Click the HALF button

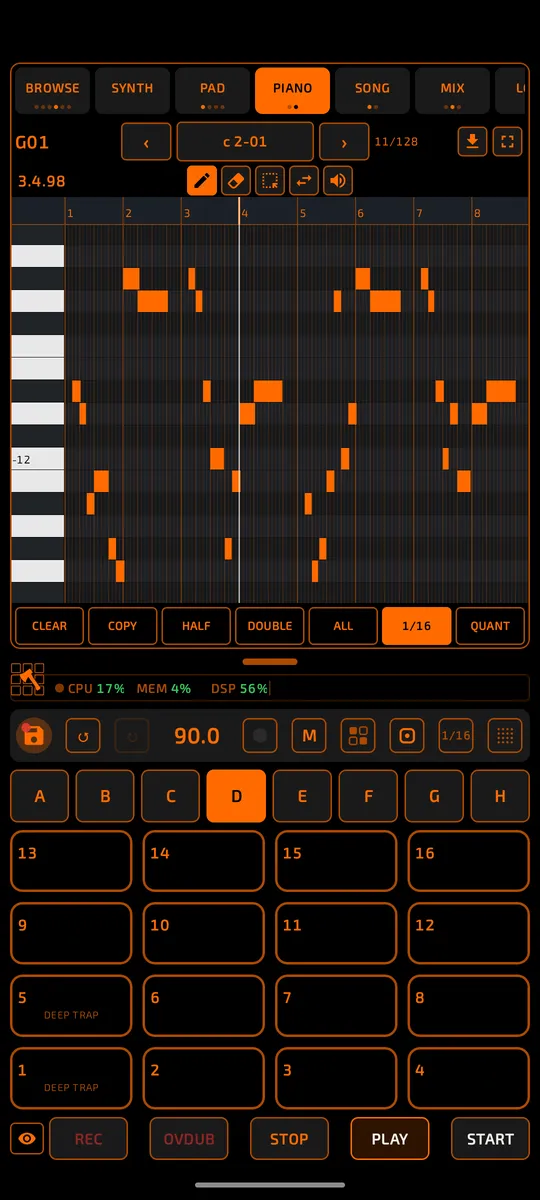(196, 626)
